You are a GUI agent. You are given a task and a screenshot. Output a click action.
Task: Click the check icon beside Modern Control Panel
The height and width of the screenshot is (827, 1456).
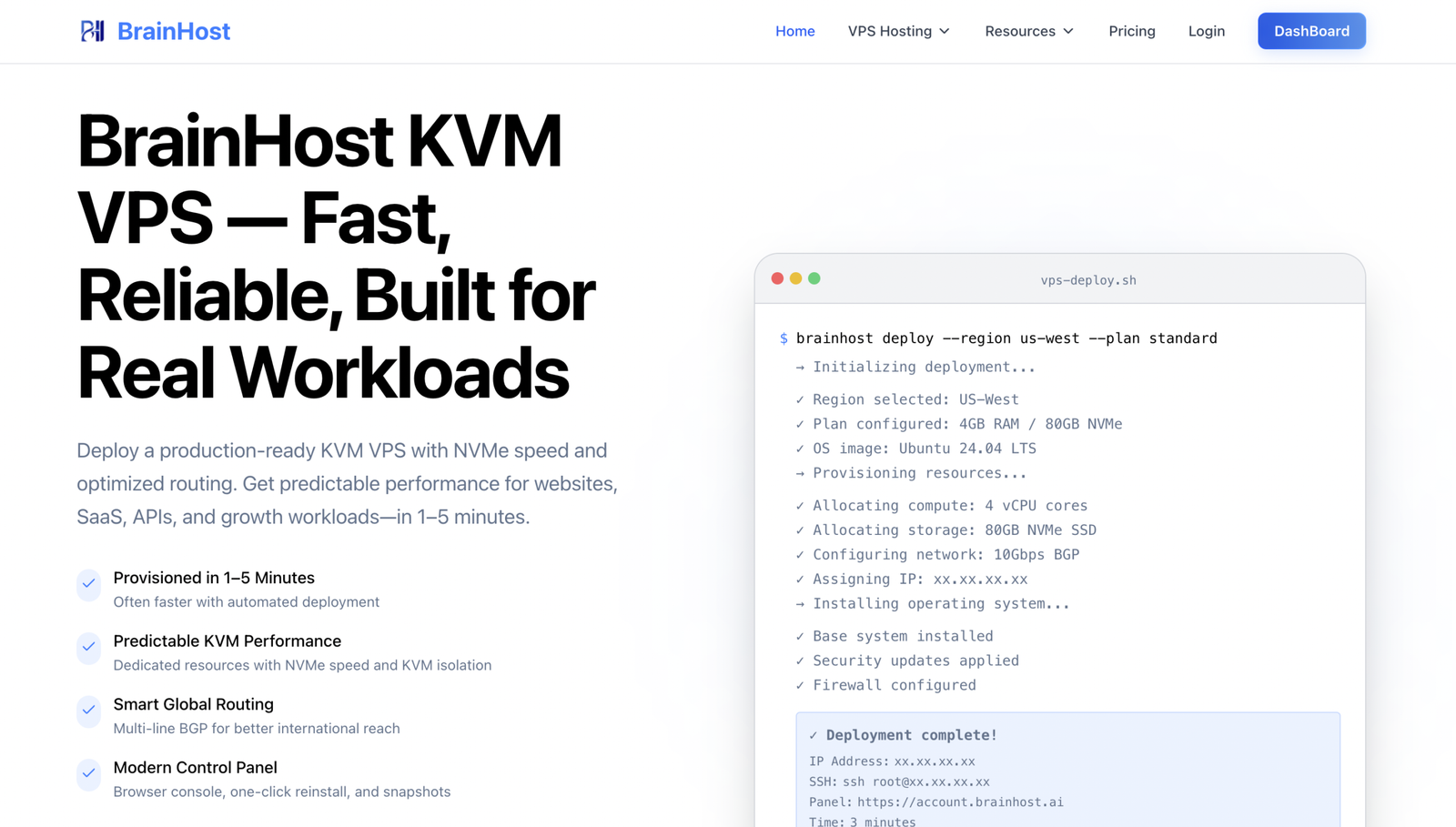[x=88, y=774]
